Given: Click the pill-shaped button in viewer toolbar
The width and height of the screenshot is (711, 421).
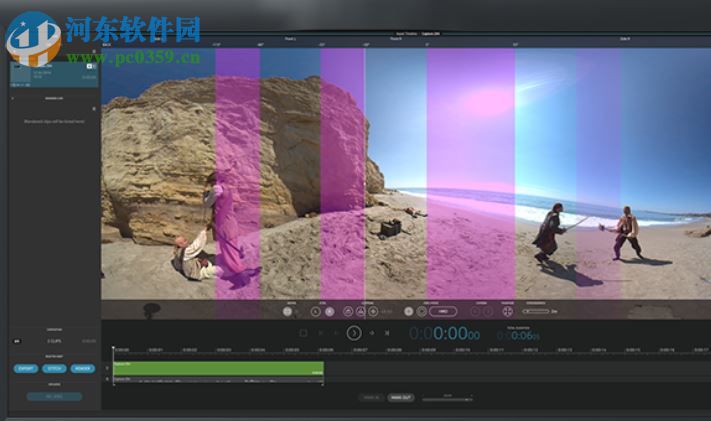Looking at the screenshot, I should [443, 311].
